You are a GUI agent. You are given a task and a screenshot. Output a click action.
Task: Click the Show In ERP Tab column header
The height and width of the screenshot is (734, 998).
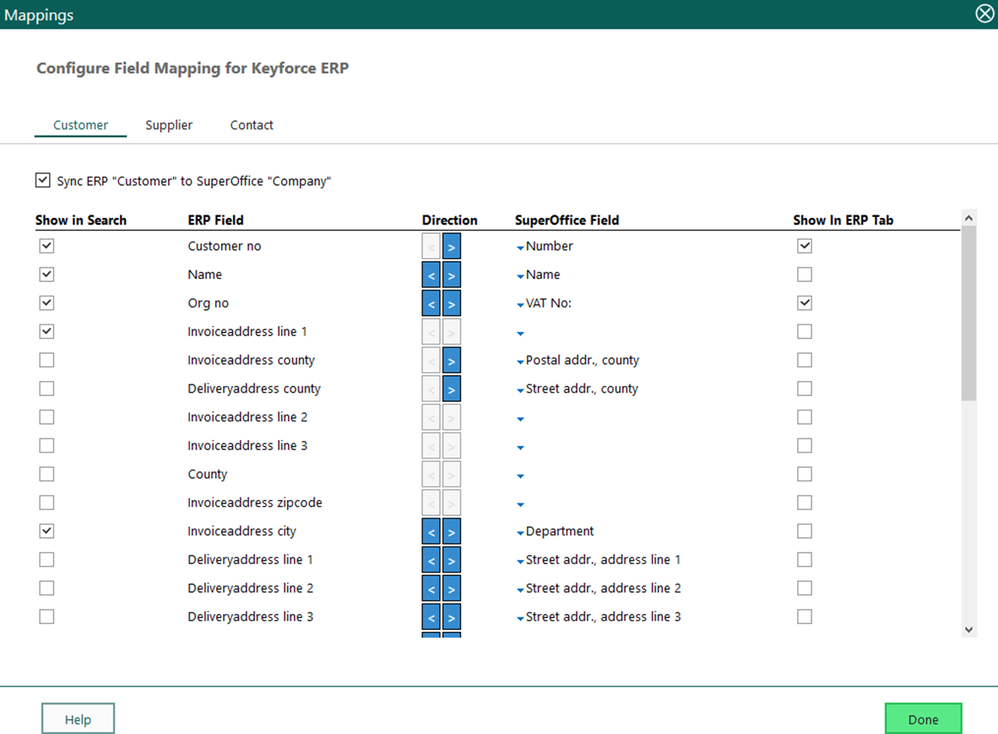coord(843,220)
